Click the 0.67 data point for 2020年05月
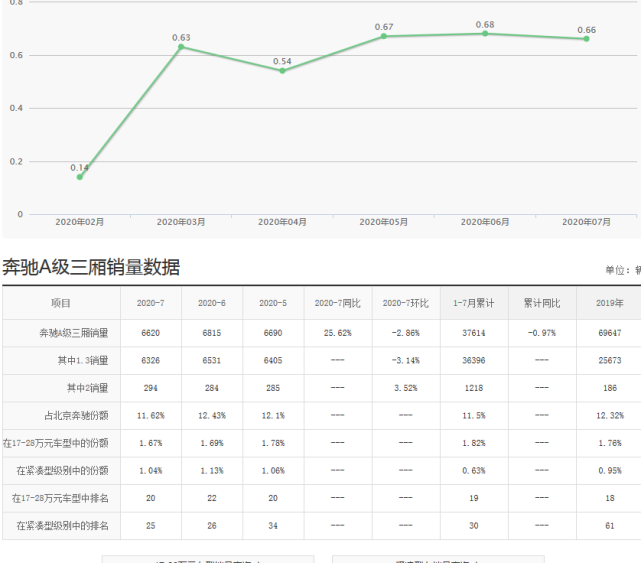The image size is (641, 563). (x=384, y=36)
